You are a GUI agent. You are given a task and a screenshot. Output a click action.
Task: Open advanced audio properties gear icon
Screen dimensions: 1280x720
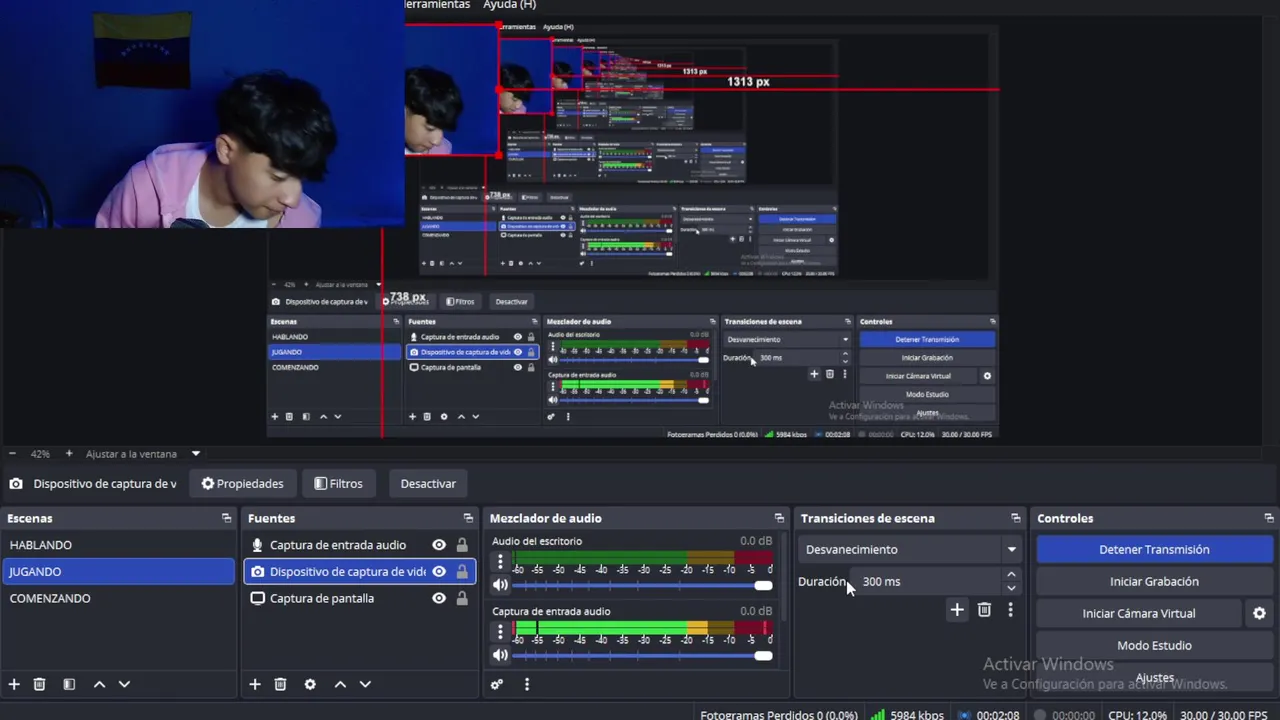click(x=497, y=684)
